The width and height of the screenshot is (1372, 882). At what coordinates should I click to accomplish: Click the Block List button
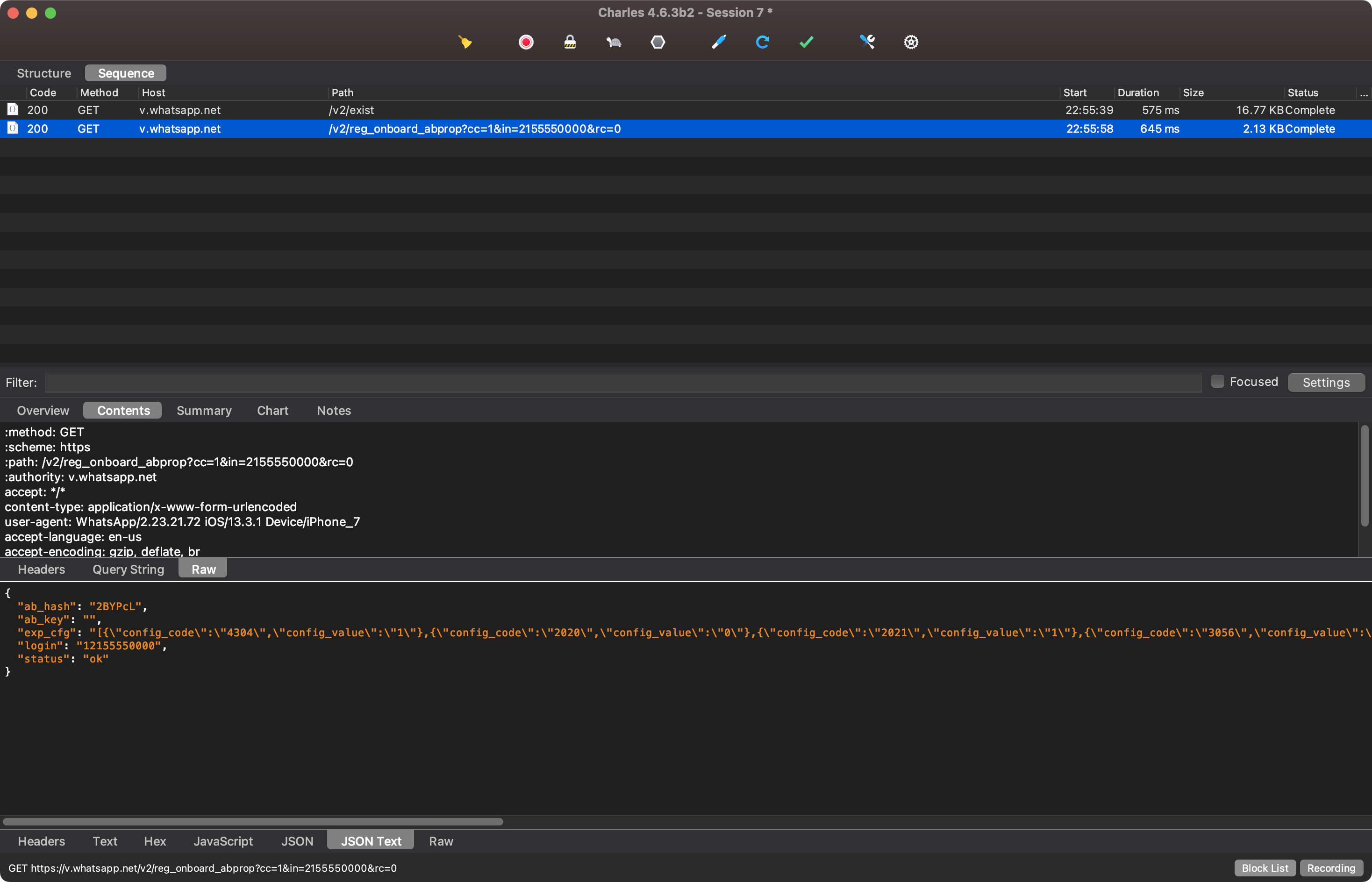(1265, 868)
